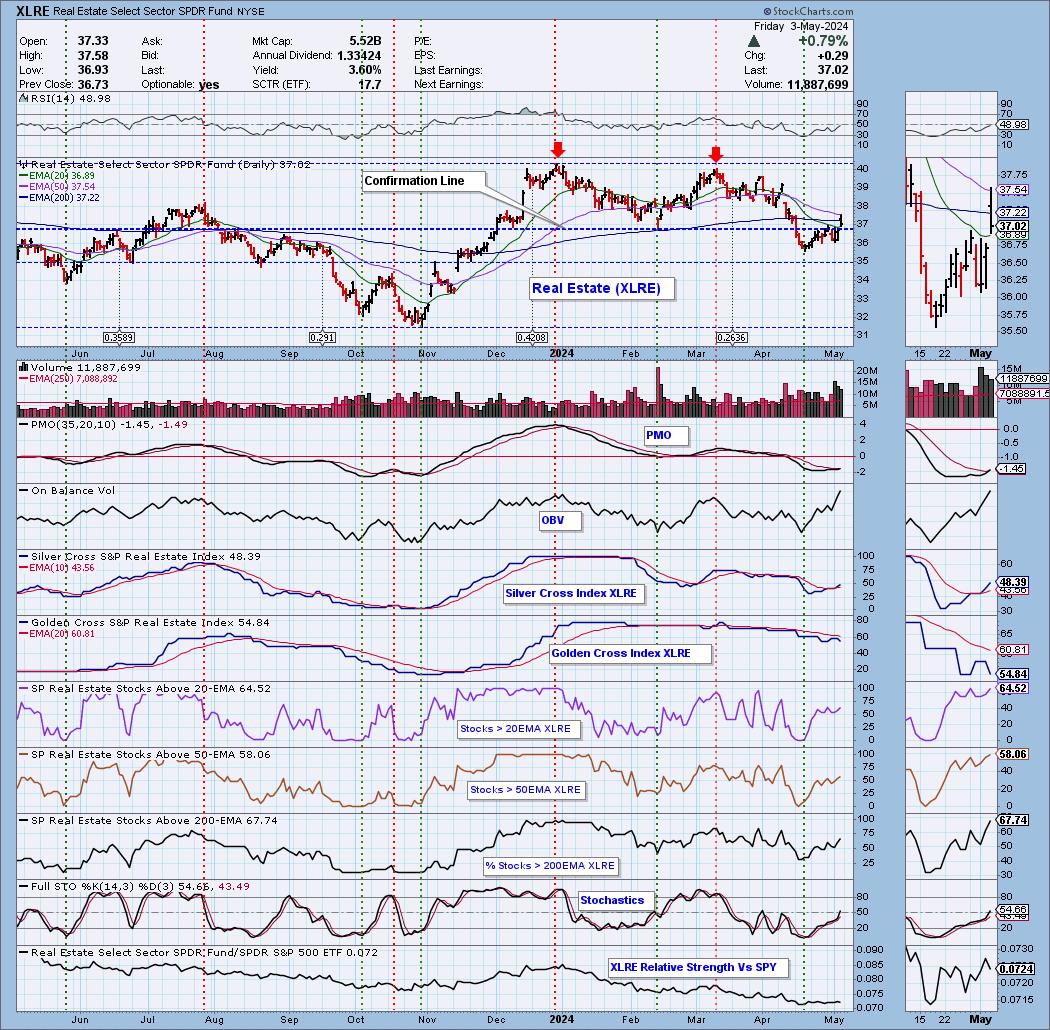Image resolution: width=1050 pixels, height=1030 pixels.
Task: Click the 'EMA(50) 37.54' legend entry
Action: pyautogui.click(x=56, y=186)
